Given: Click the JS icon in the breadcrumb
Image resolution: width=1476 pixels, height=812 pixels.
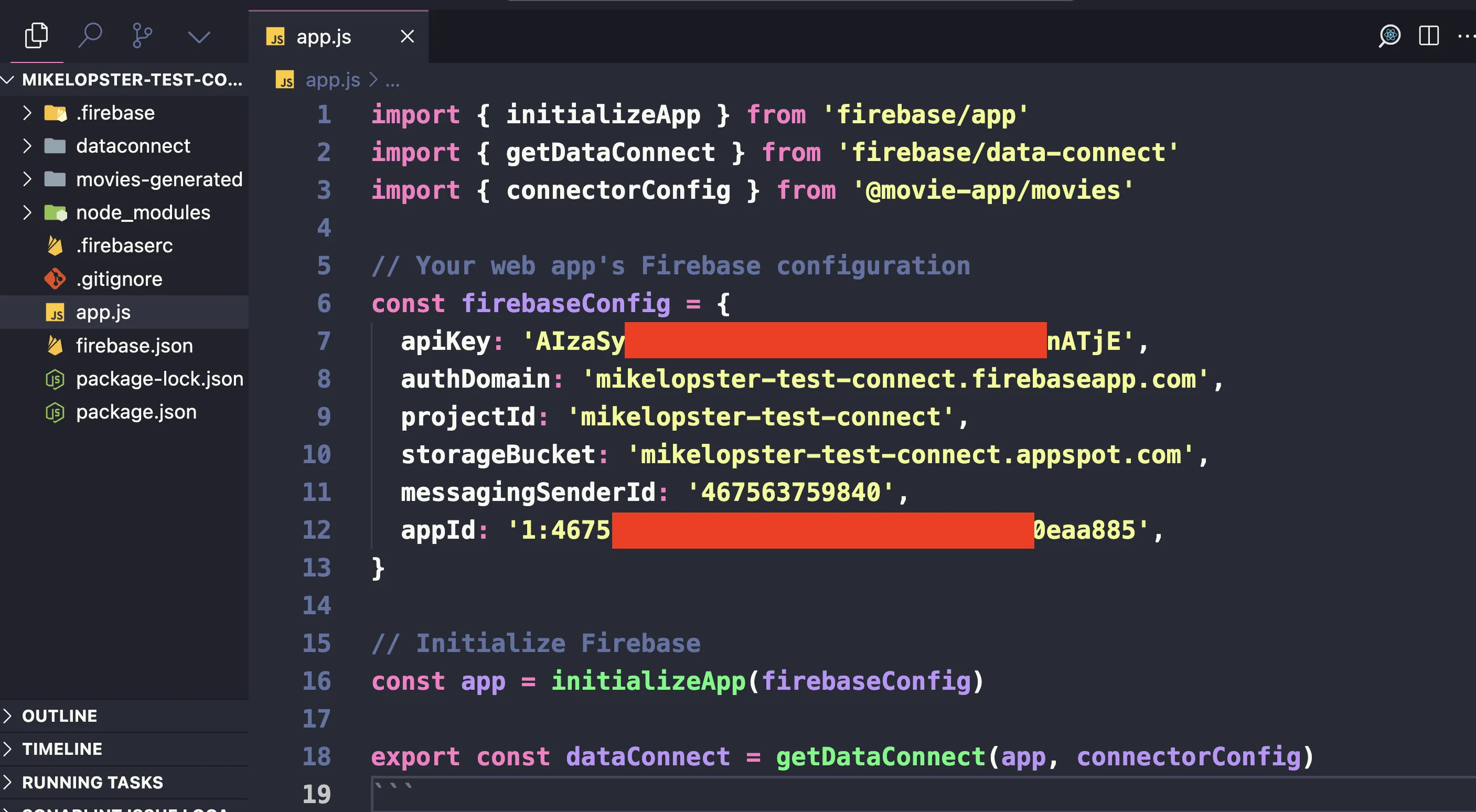Looking at the screenshot, I should (285, 80).
